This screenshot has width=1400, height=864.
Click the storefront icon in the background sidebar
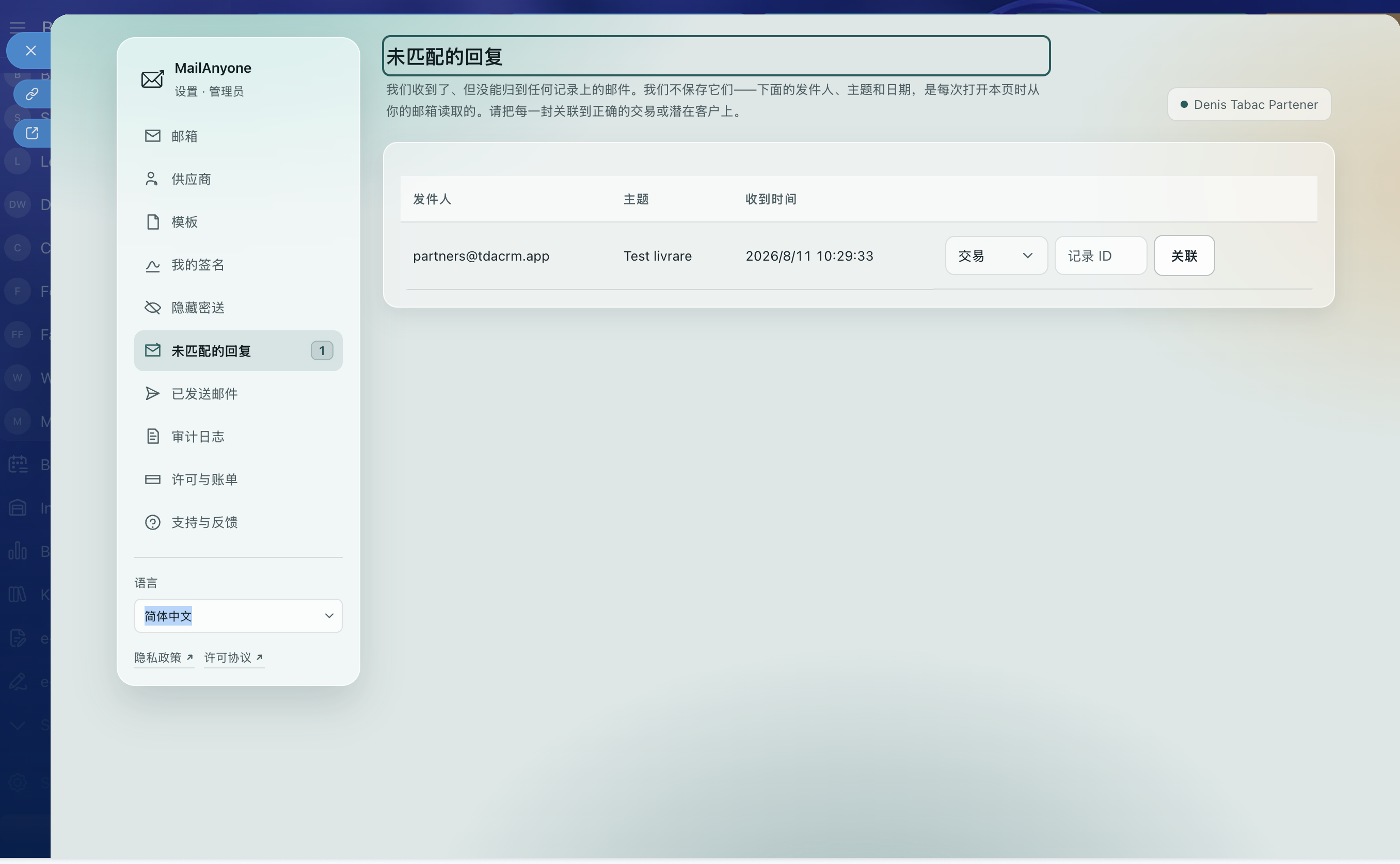pos(18,507)
